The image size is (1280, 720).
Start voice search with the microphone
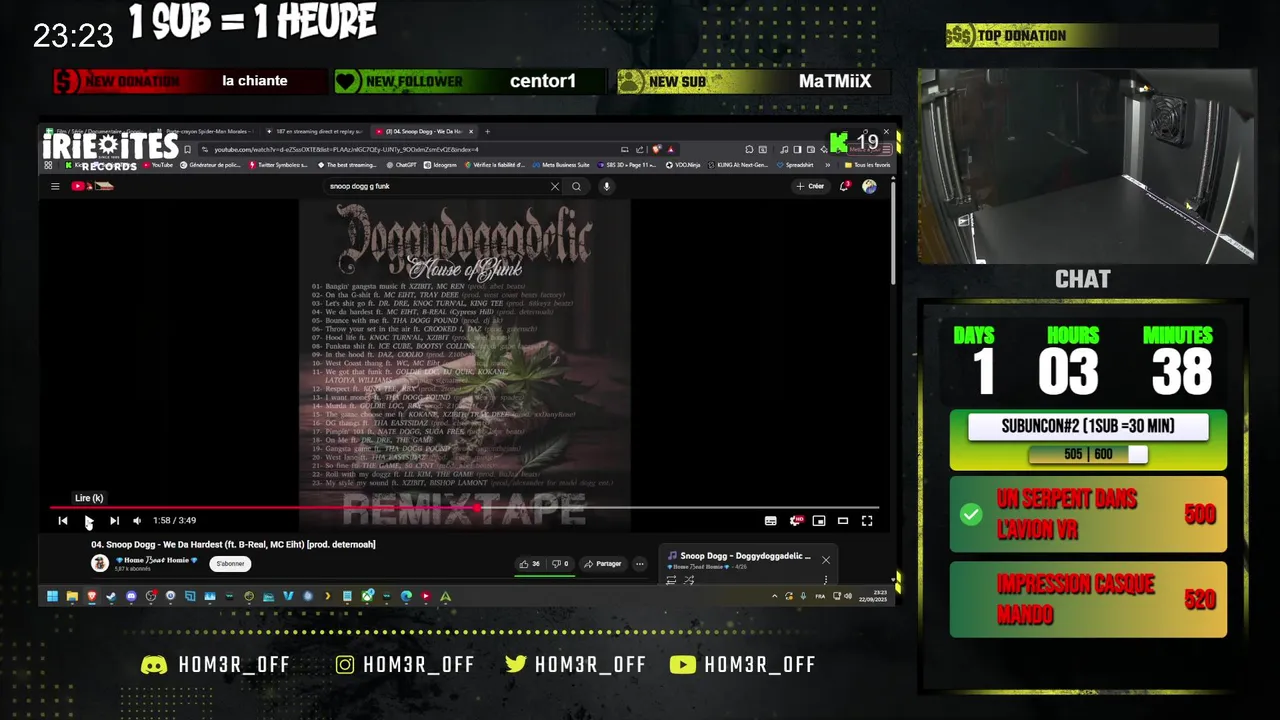[606, 186]
